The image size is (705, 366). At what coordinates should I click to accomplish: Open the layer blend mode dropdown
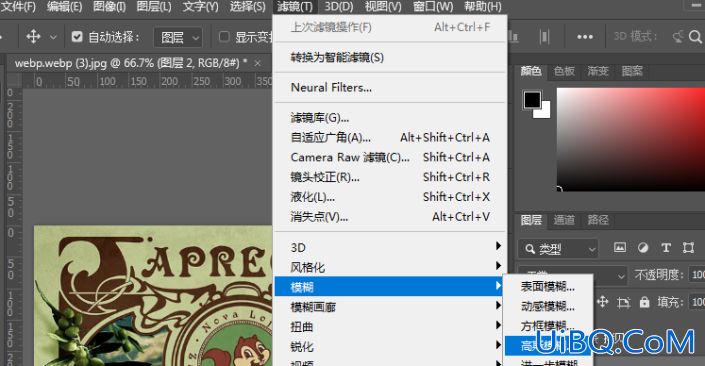click(610, 275)
